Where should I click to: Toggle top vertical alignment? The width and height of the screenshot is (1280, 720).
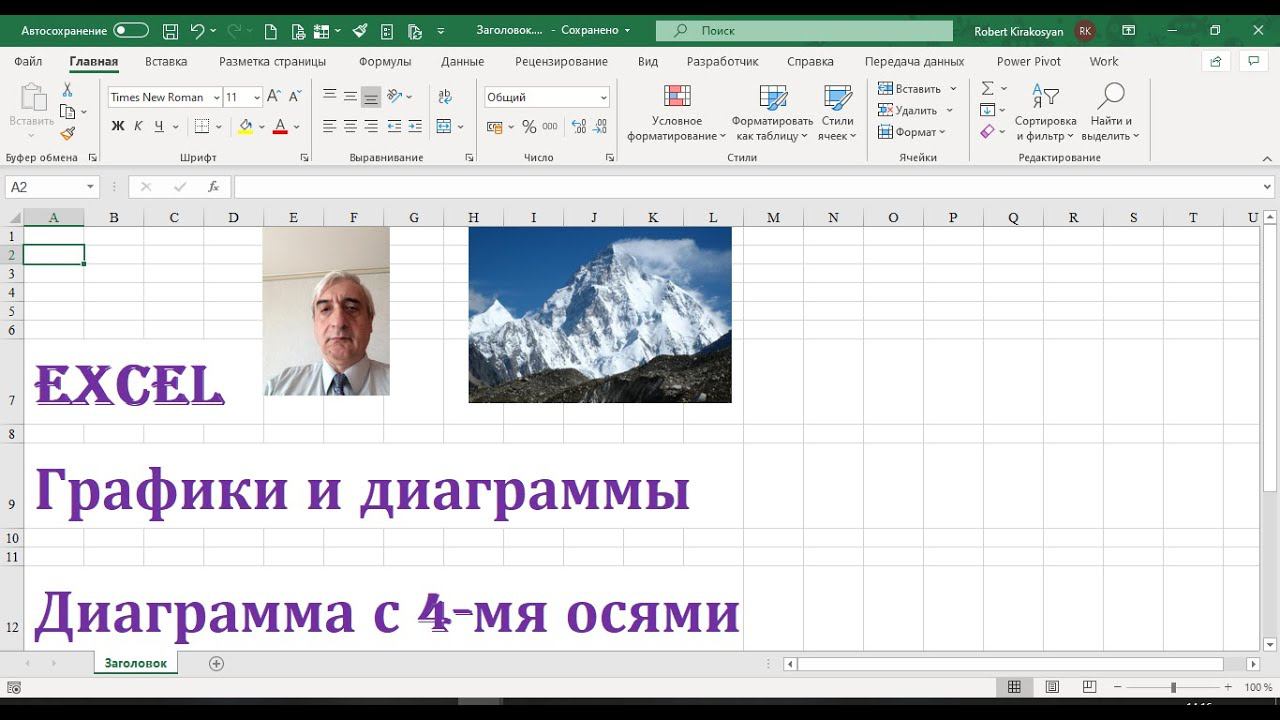coord(329,97)
